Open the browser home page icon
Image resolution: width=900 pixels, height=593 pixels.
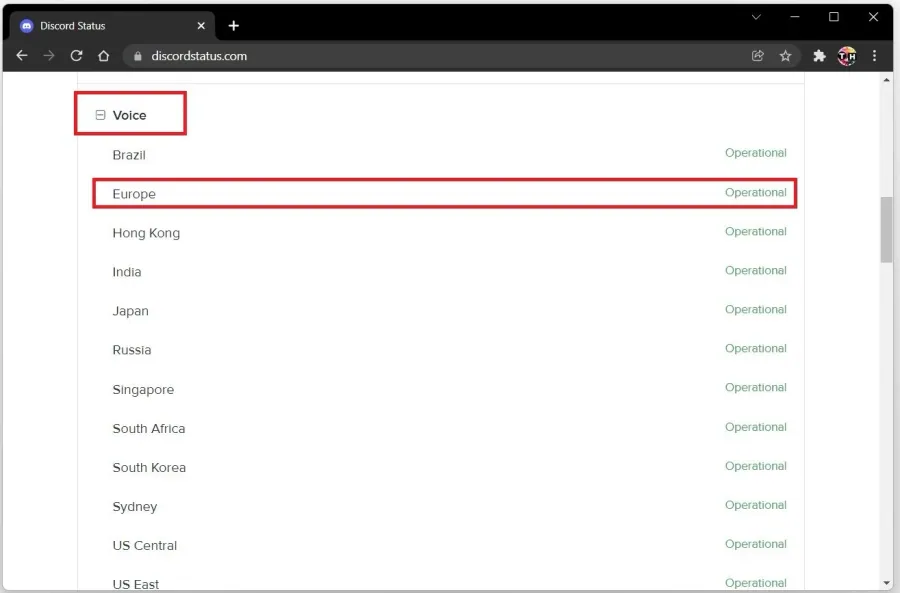[x=103, y=56]
